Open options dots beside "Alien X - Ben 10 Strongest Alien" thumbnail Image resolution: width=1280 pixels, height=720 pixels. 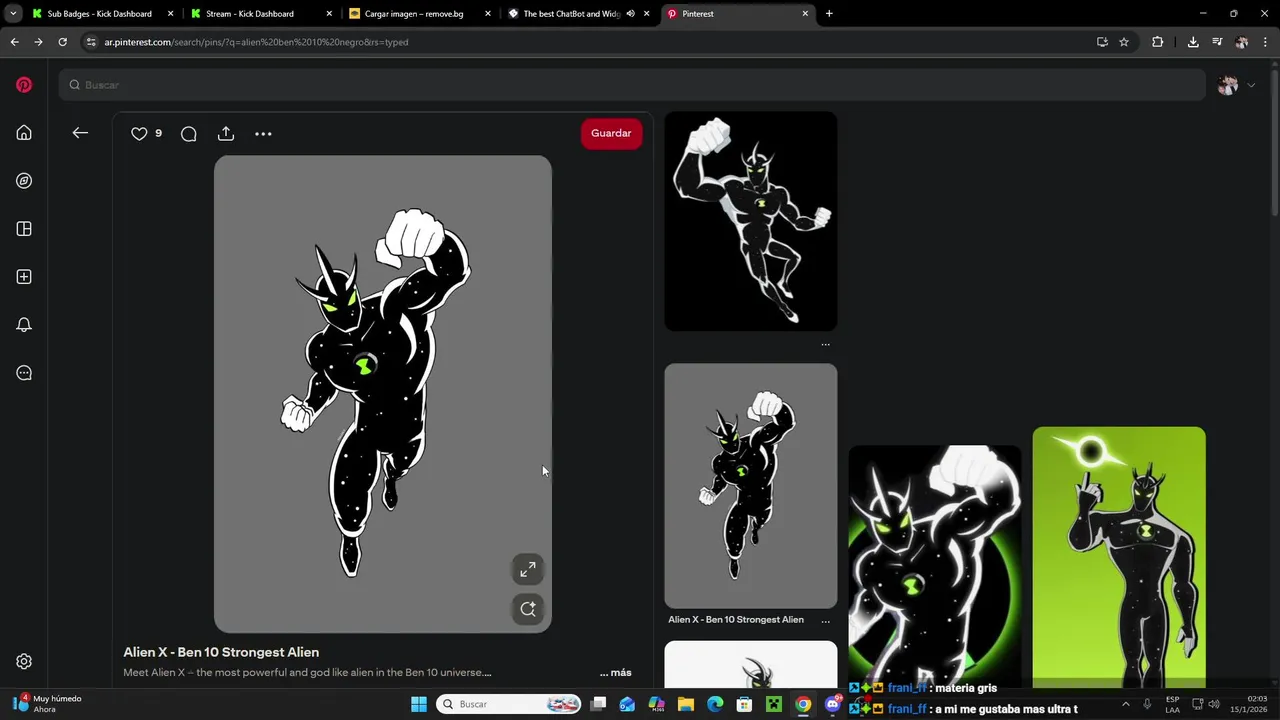[x=825, y=620]
